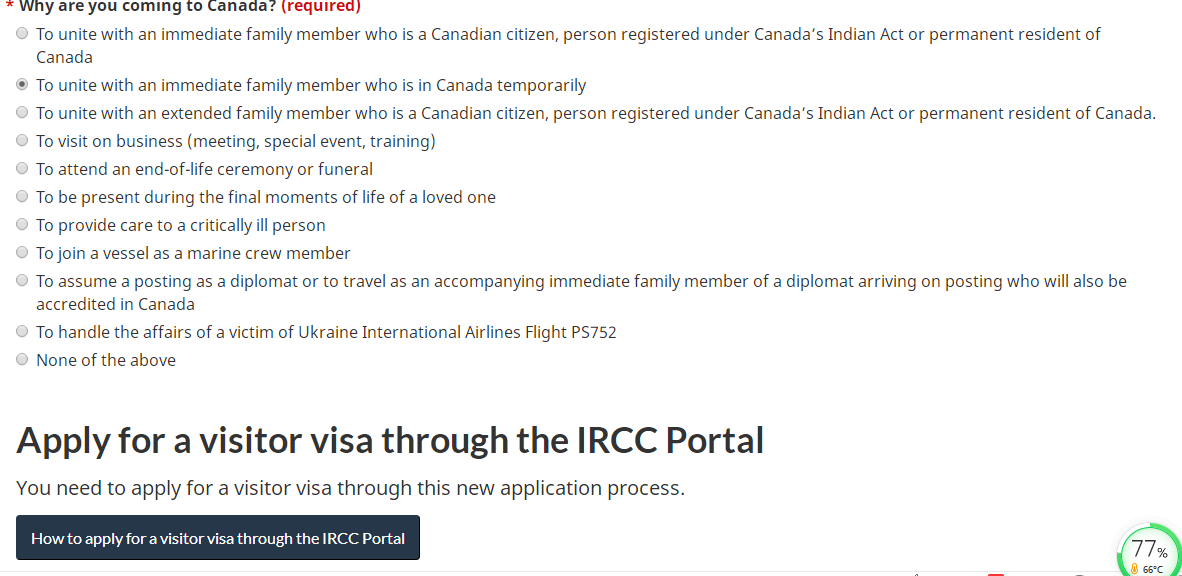Select the immediate family member Canadian citizen option
The image size is (1182, 576).
coord(21,33)
